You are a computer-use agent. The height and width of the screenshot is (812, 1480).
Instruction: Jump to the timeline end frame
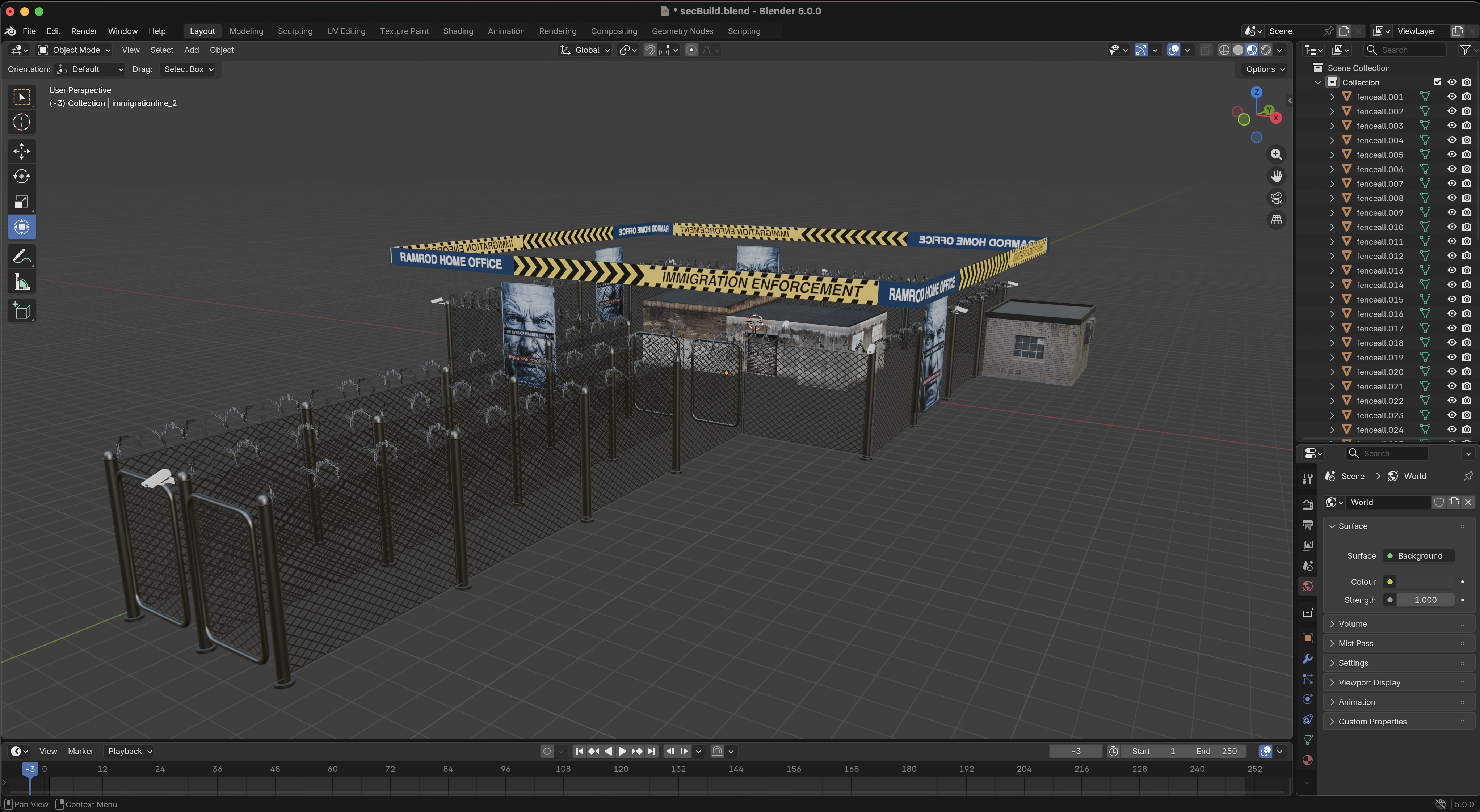coord(651,751)
